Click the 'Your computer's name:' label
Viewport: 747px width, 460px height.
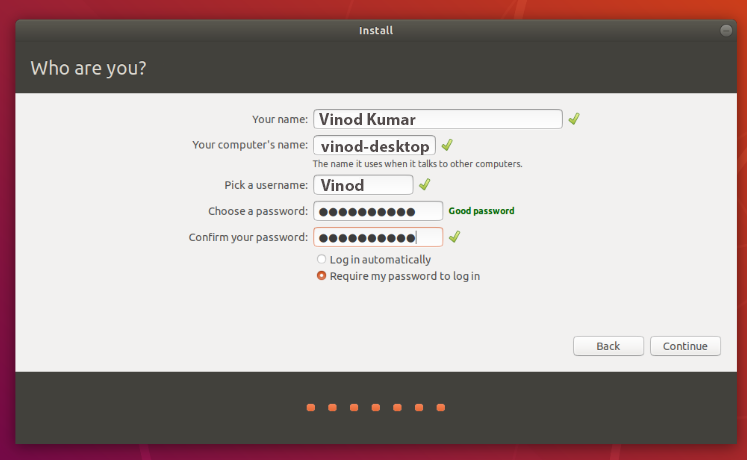250,145
